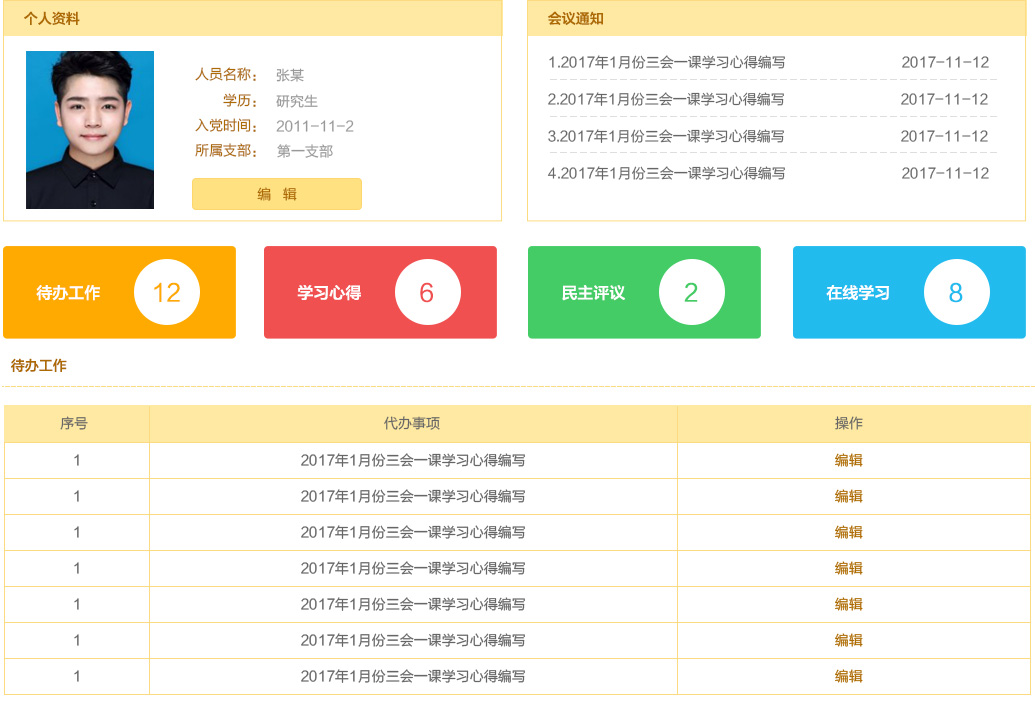
Task: Click the circled number 6 badge
Action: 427,292
